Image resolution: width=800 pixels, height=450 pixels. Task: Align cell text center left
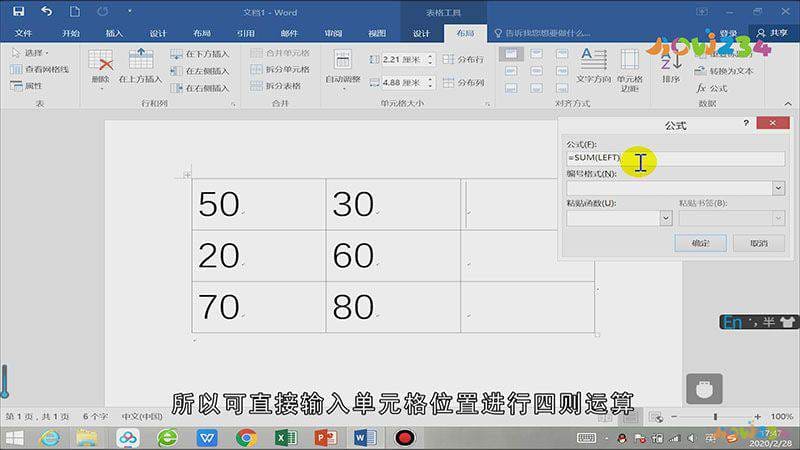511,71
